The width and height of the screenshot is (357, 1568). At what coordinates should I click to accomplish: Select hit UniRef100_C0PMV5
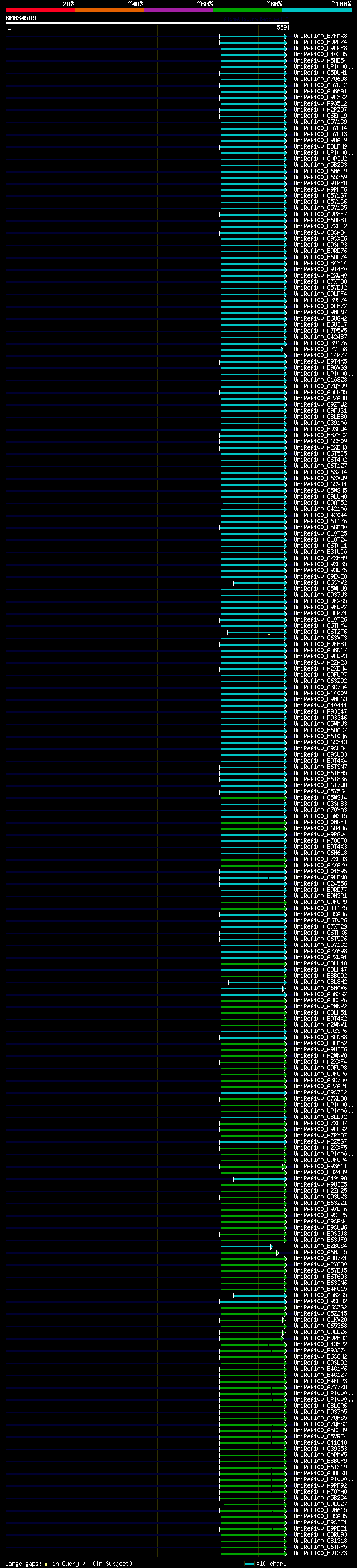point(321,1455)
